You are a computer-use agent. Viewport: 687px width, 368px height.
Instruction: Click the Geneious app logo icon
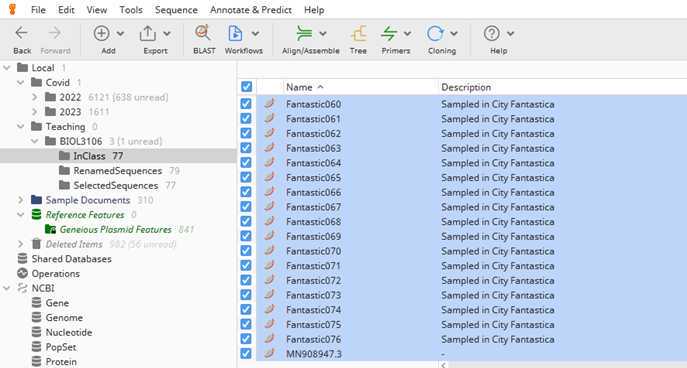(x=12, y=9)
